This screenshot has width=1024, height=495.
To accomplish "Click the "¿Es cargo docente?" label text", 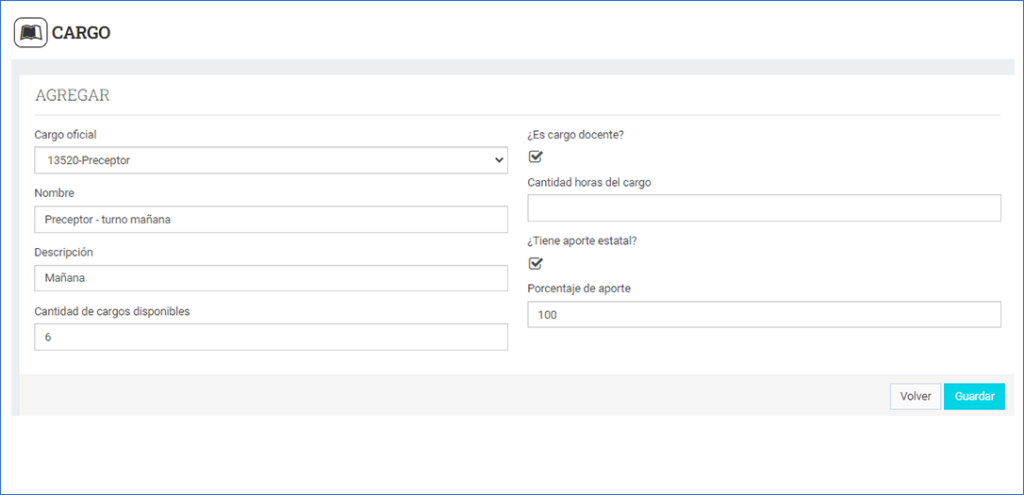I will tap(582, 135).
